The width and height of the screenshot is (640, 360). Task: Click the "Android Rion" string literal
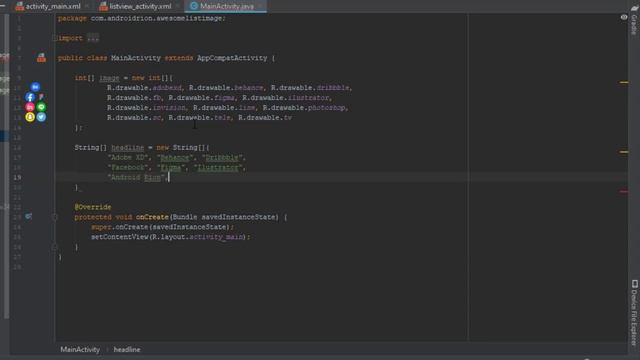(136, 177)
